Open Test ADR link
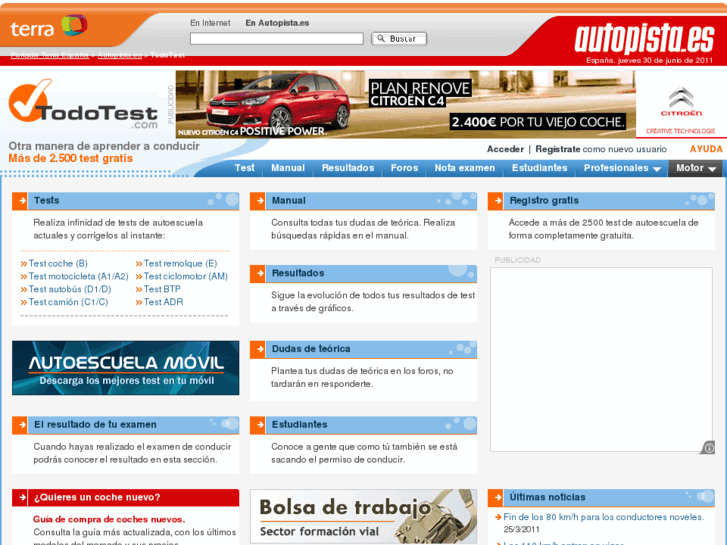Viewport: 727px width, 545px height. [163, 302]
